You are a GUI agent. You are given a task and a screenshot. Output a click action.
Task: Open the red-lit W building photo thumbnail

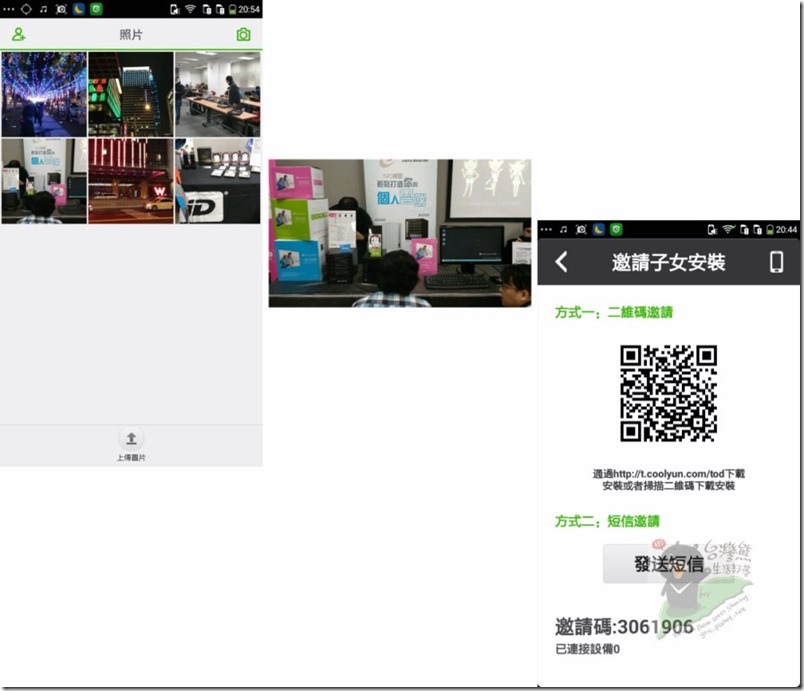[x=131, y=181]
